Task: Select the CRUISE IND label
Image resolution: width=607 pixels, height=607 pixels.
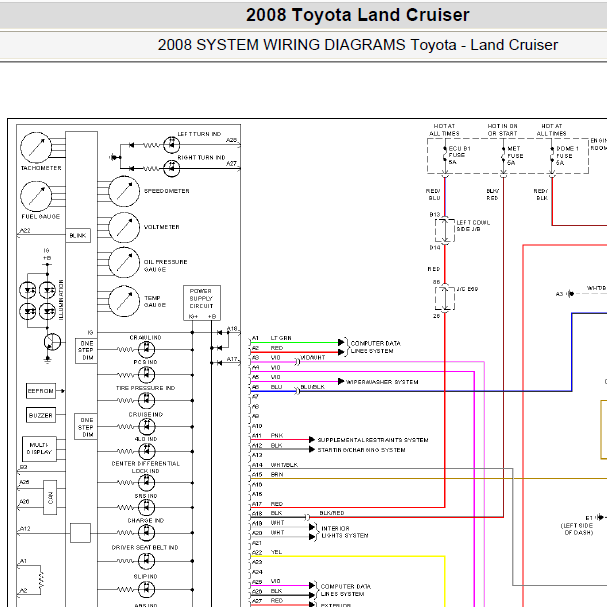Action: pos(146,415)
